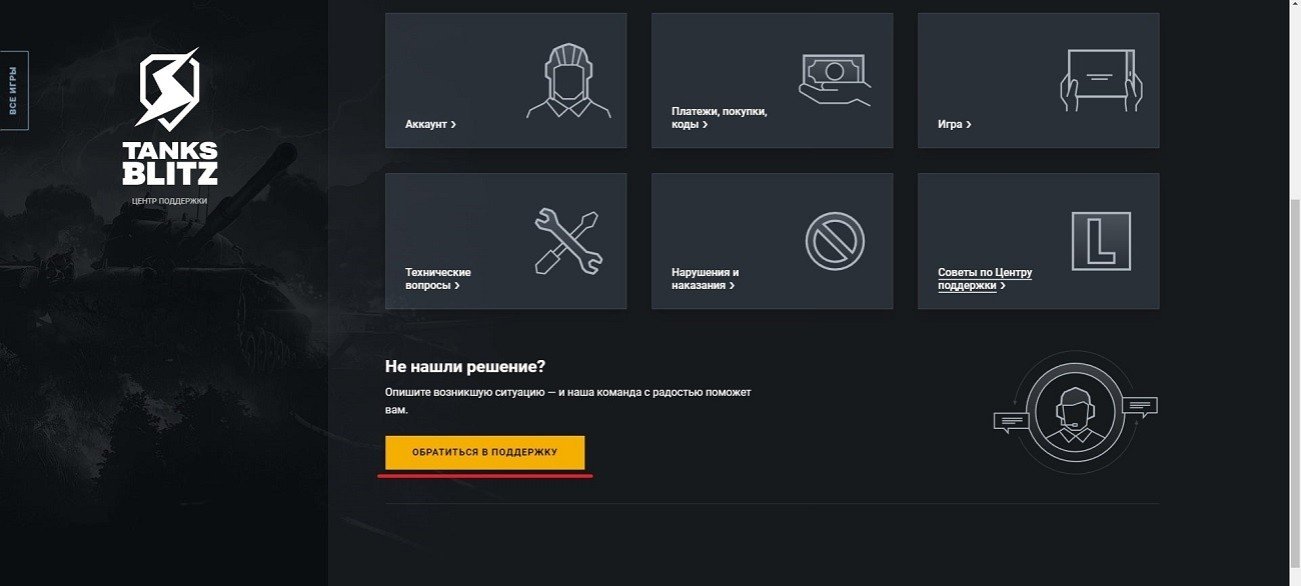Click the tanker helmet Account icon
This screenshot has height=586, width=1301.
[x=569, y=81]
